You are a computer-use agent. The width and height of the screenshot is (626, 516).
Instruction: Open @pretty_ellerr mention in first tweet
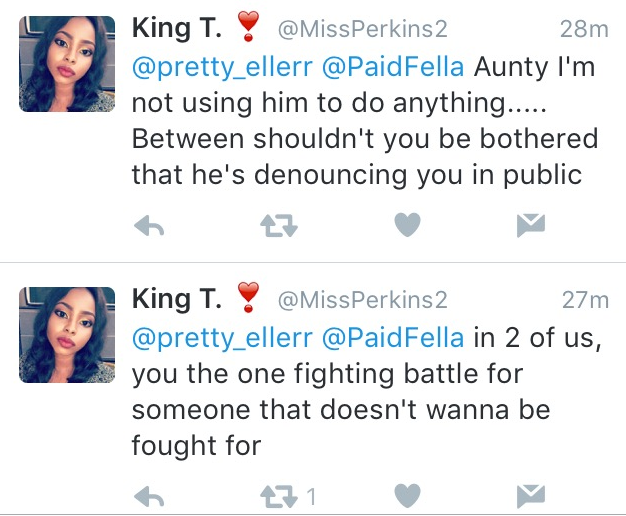click(222, 67)
